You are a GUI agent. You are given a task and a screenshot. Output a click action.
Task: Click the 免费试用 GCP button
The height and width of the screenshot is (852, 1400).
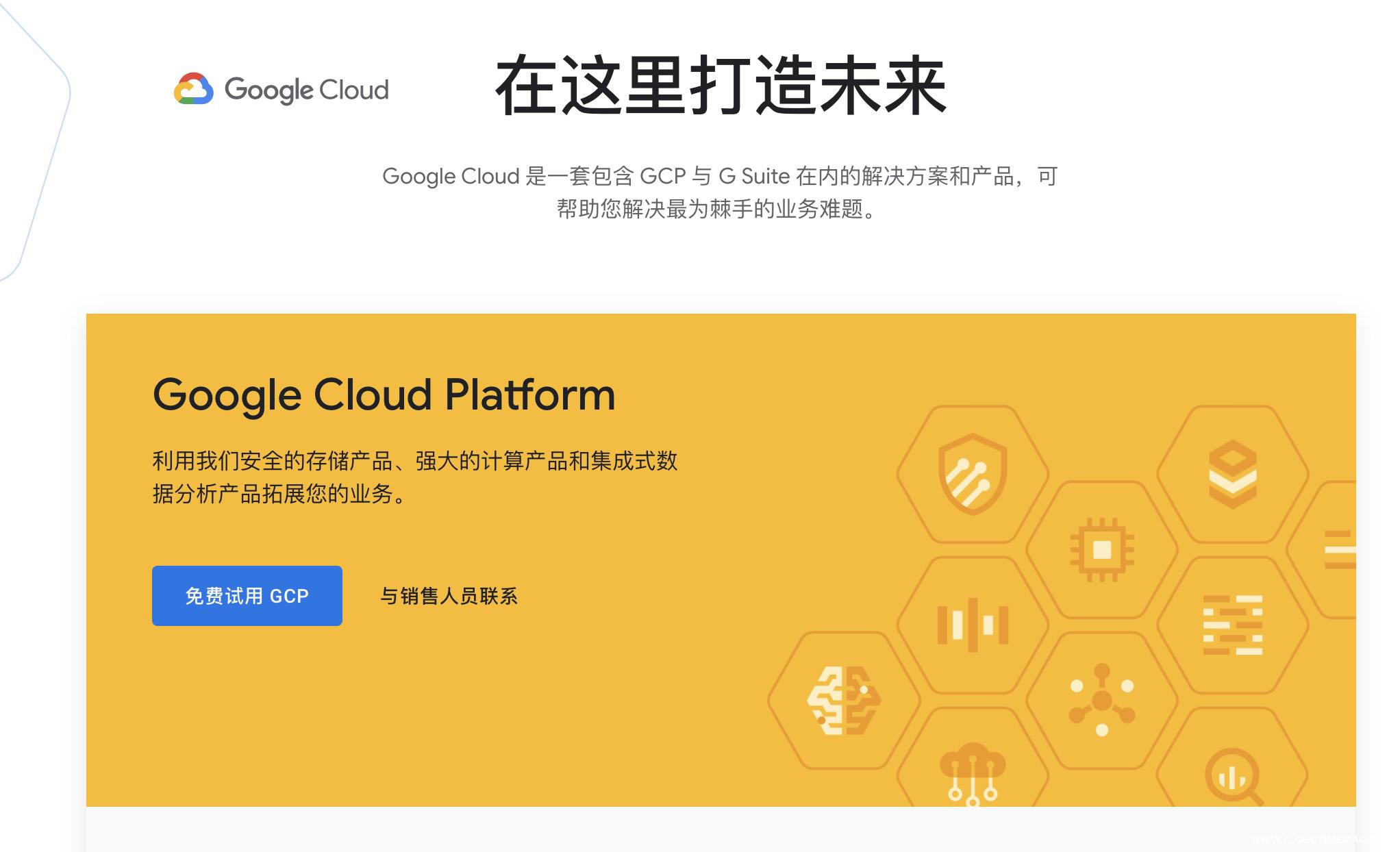point(247,596)
